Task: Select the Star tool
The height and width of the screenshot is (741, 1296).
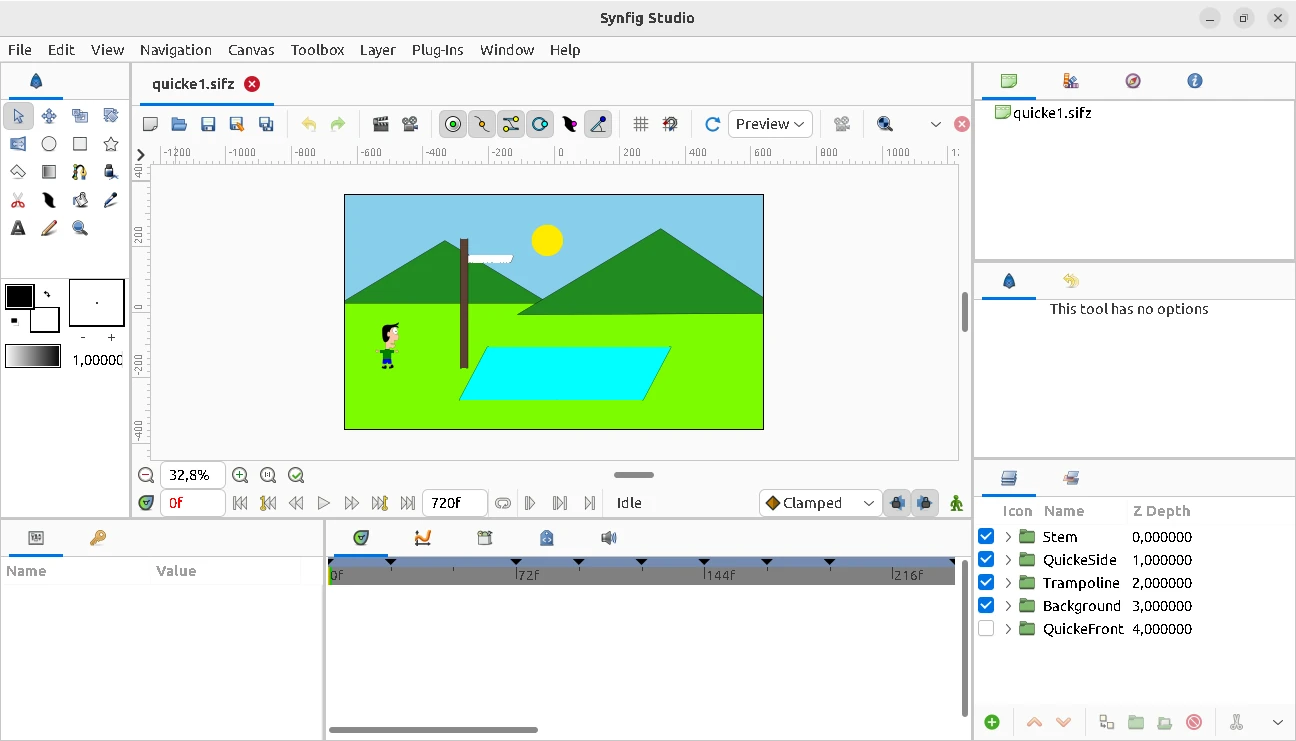Action: pyautogui.click(x=111, y=144)
